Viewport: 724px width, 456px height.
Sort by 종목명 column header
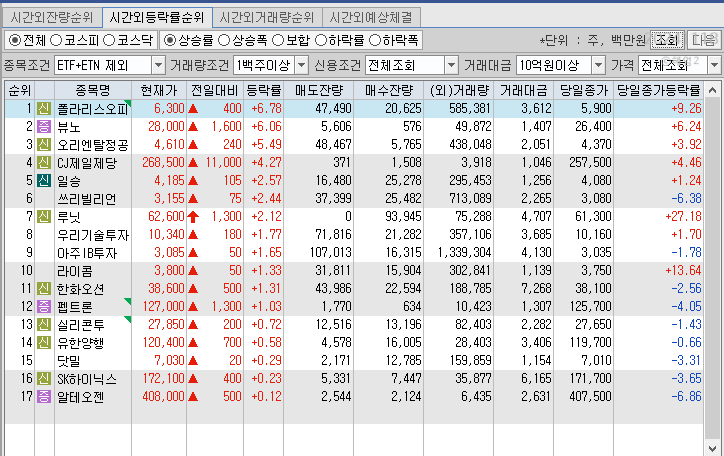(93, 90)
